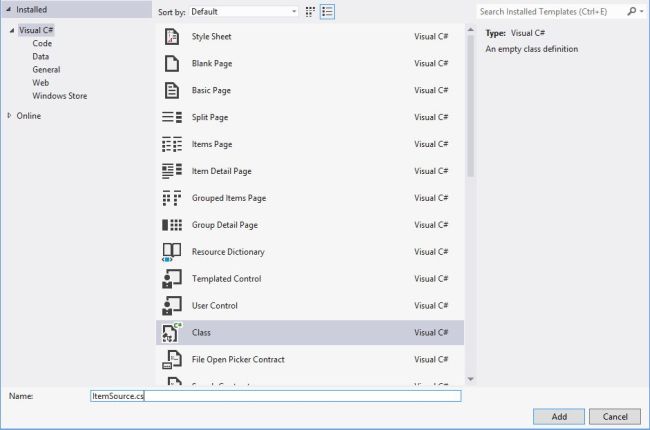The image size is (650, 430).
Task: Click the template list scrollbar thumb
Action: click(471, 106)
